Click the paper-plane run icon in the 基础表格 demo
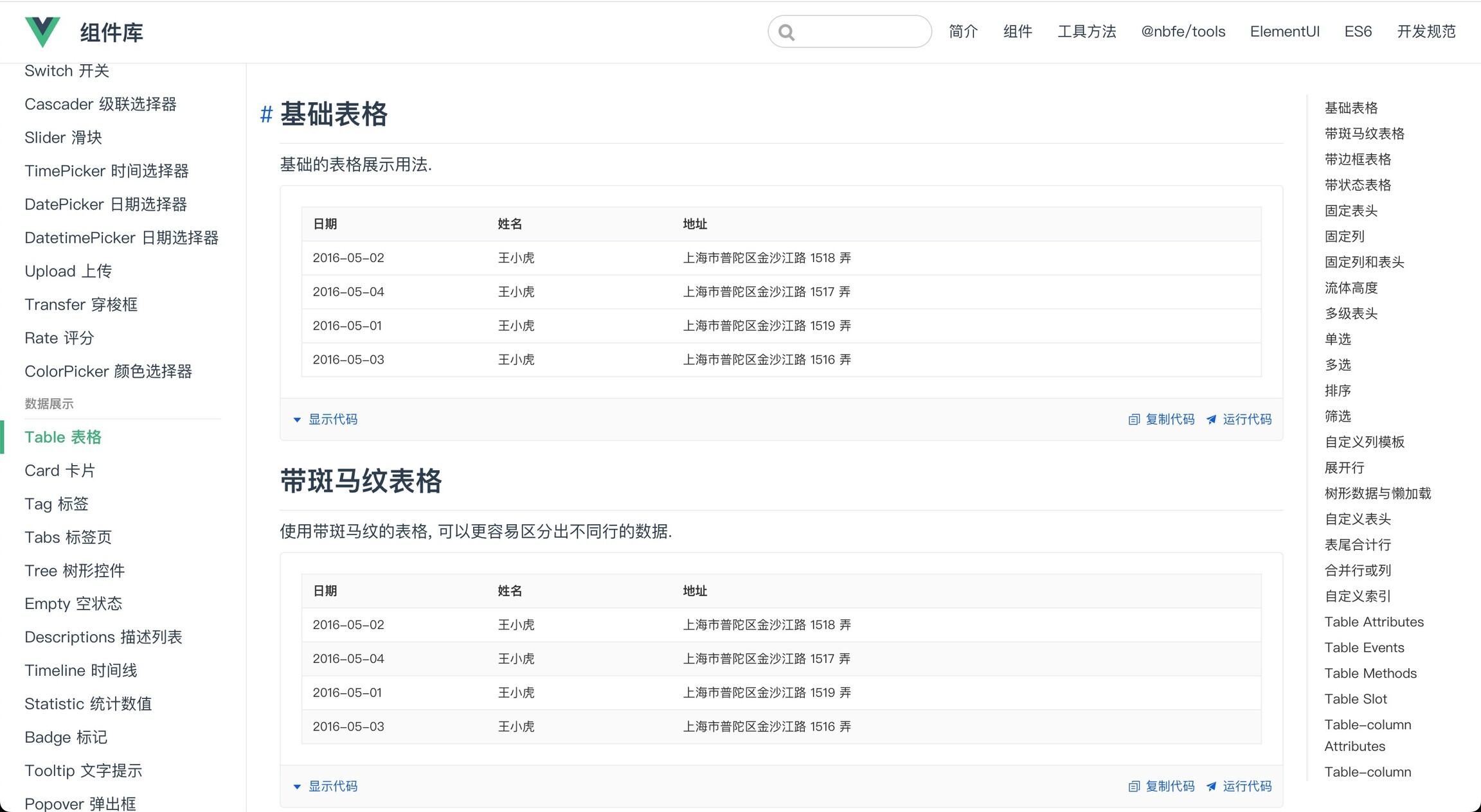This screenshot has width=1481, height=812. (x=1212, y=419)
